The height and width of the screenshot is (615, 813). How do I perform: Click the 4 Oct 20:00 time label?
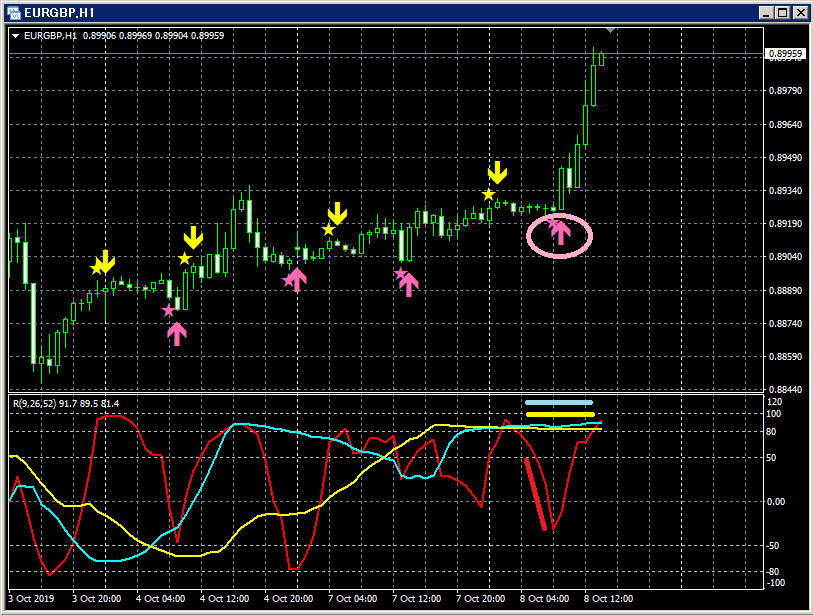[288, 598]
